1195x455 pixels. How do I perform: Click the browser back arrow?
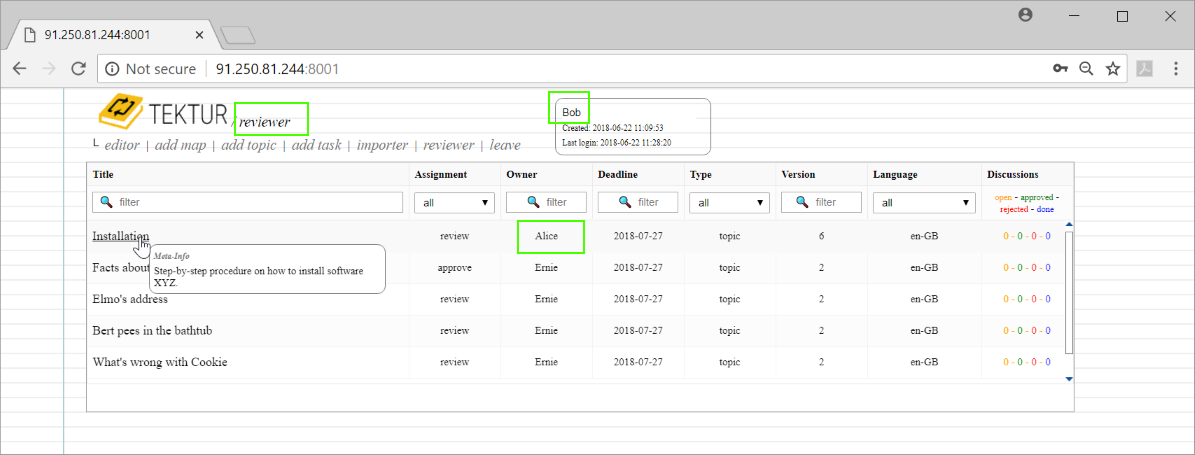click(20, 69)
